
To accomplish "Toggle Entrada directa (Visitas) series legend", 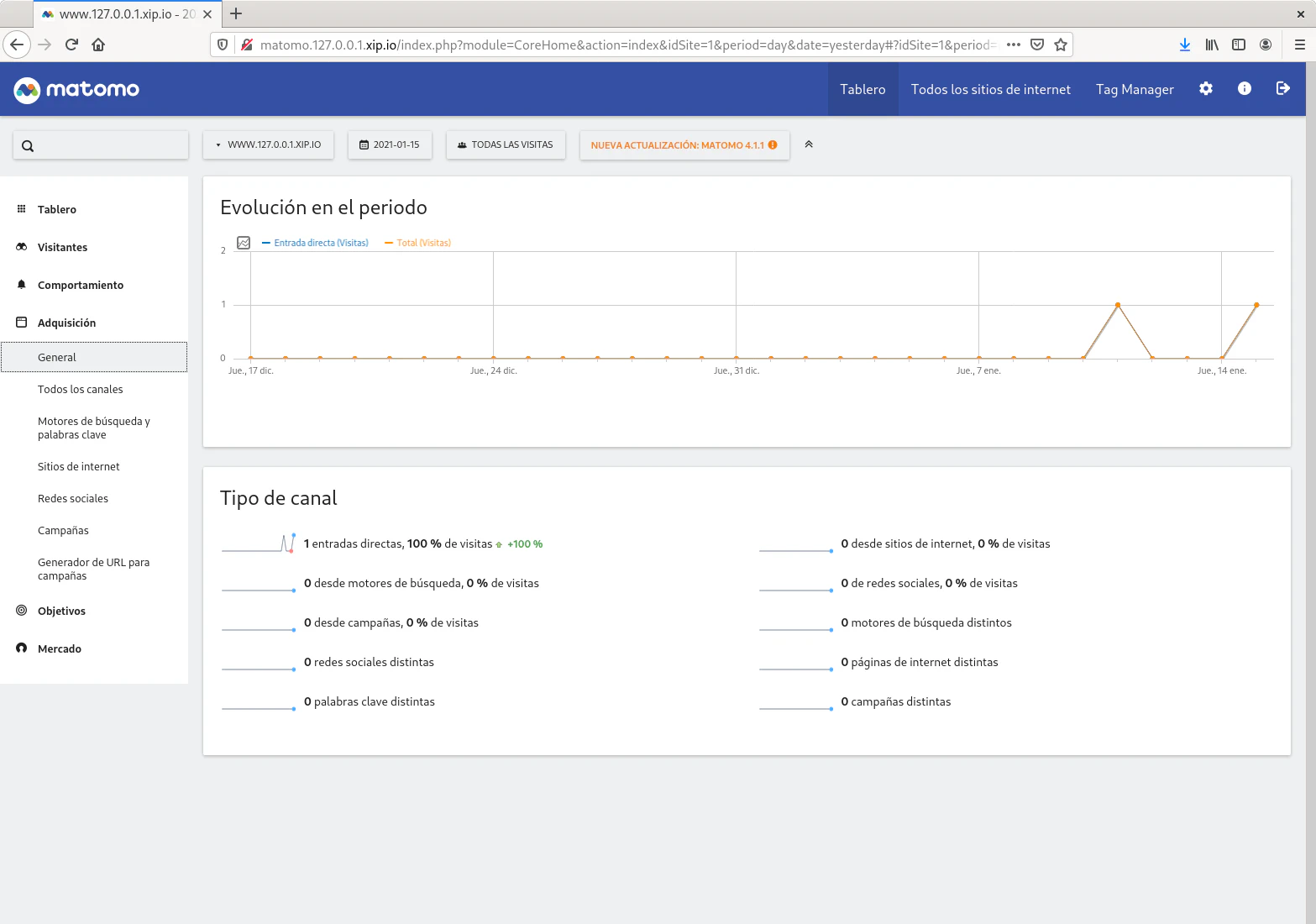I will coord(316,243).
